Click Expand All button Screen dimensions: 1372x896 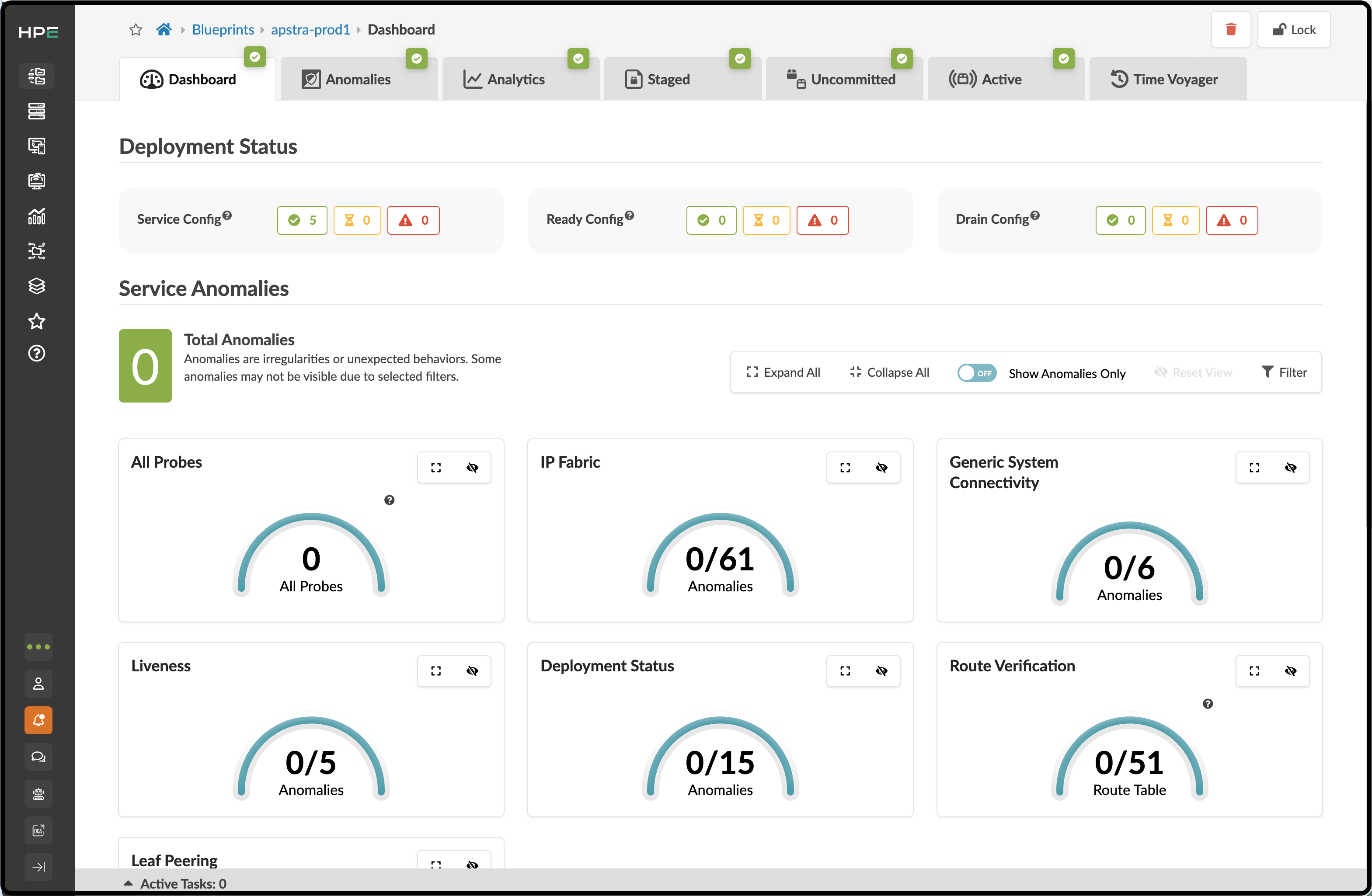tap(783, 372)
